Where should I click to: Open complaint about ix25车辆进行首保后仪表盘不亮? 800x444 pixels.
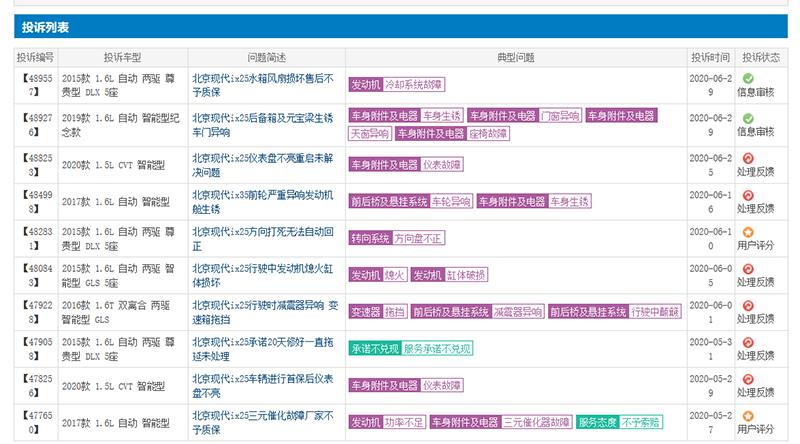click(263, 385)
